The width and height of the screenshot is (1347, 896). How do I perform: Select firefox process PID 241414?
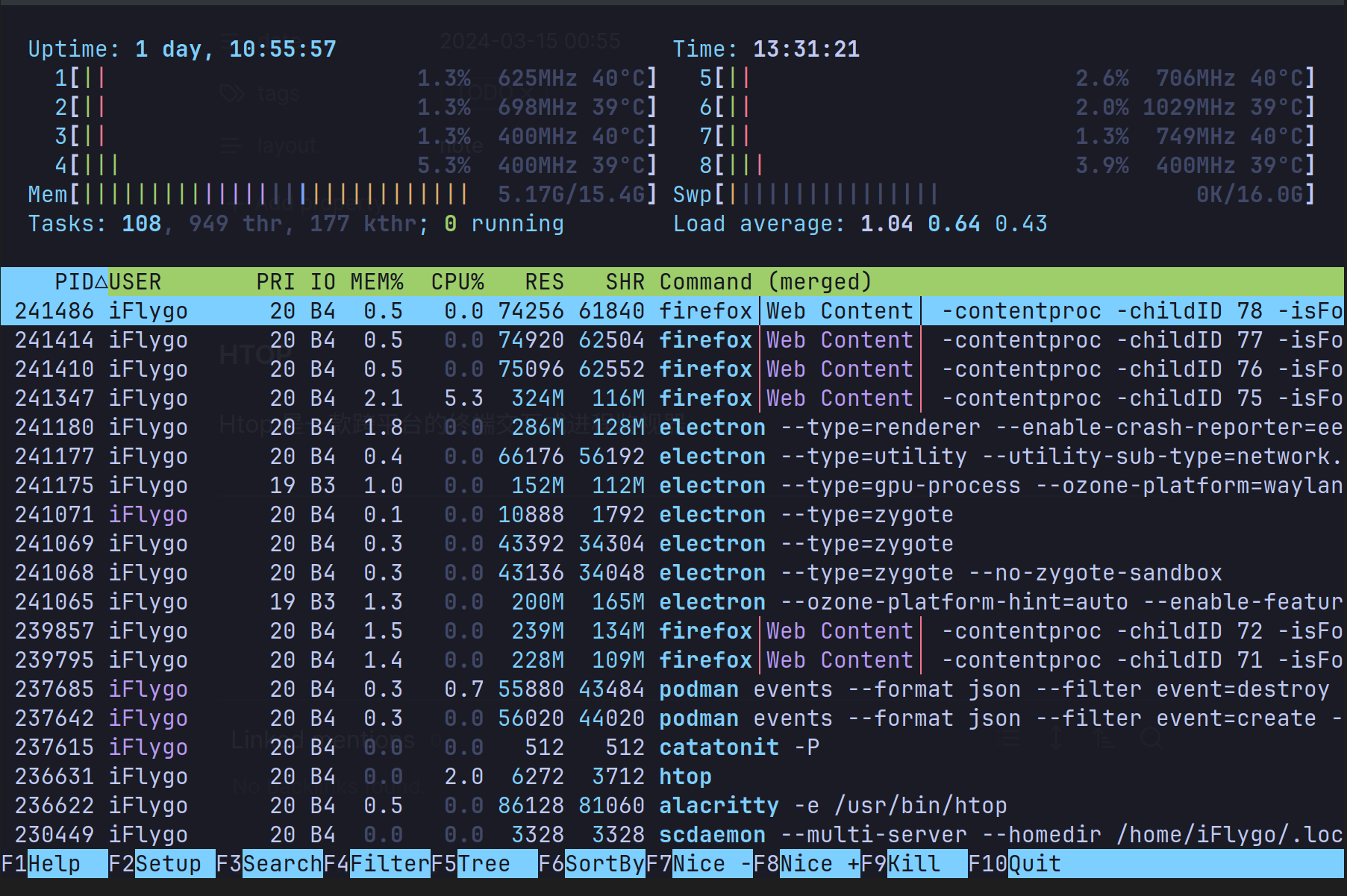pyautogui.click(x=672, y=340)
